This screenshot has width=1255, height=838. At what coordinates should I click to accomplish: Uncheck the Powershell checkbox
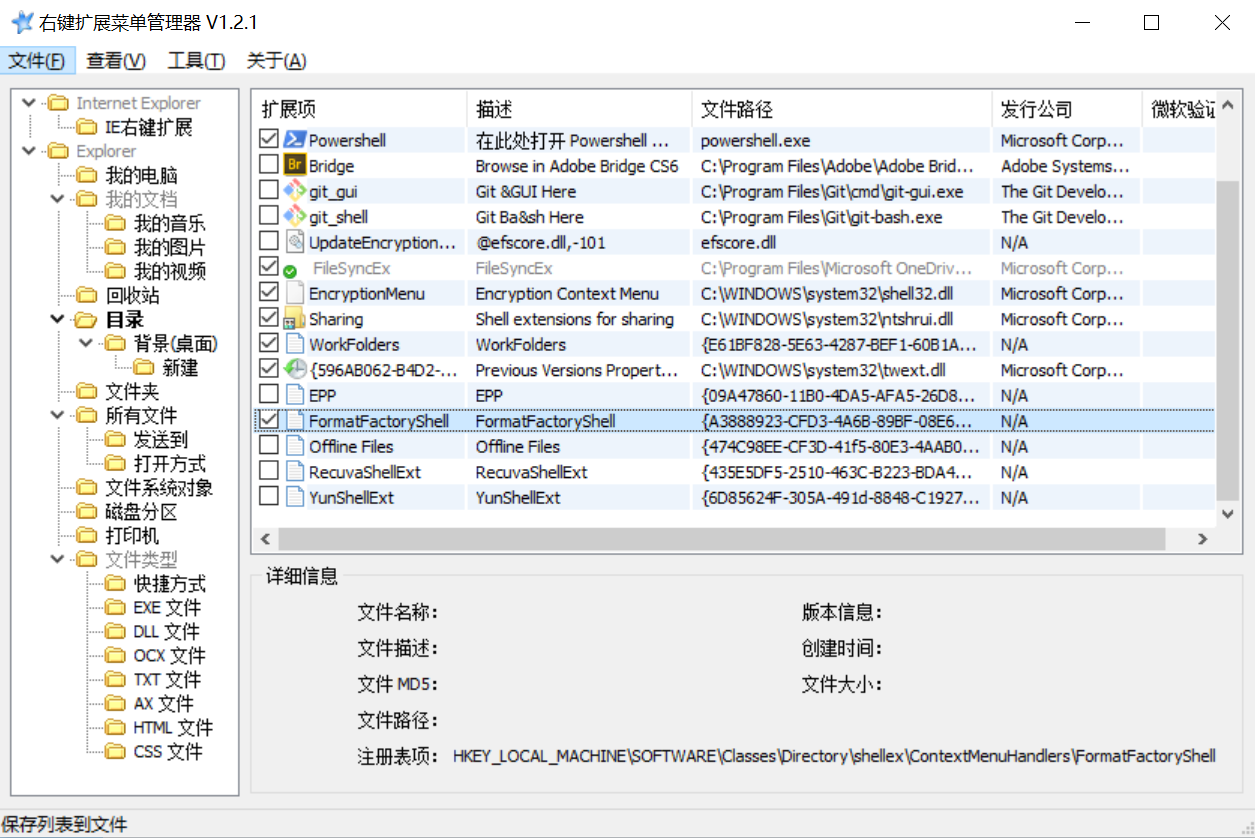(x=268, y=139)
